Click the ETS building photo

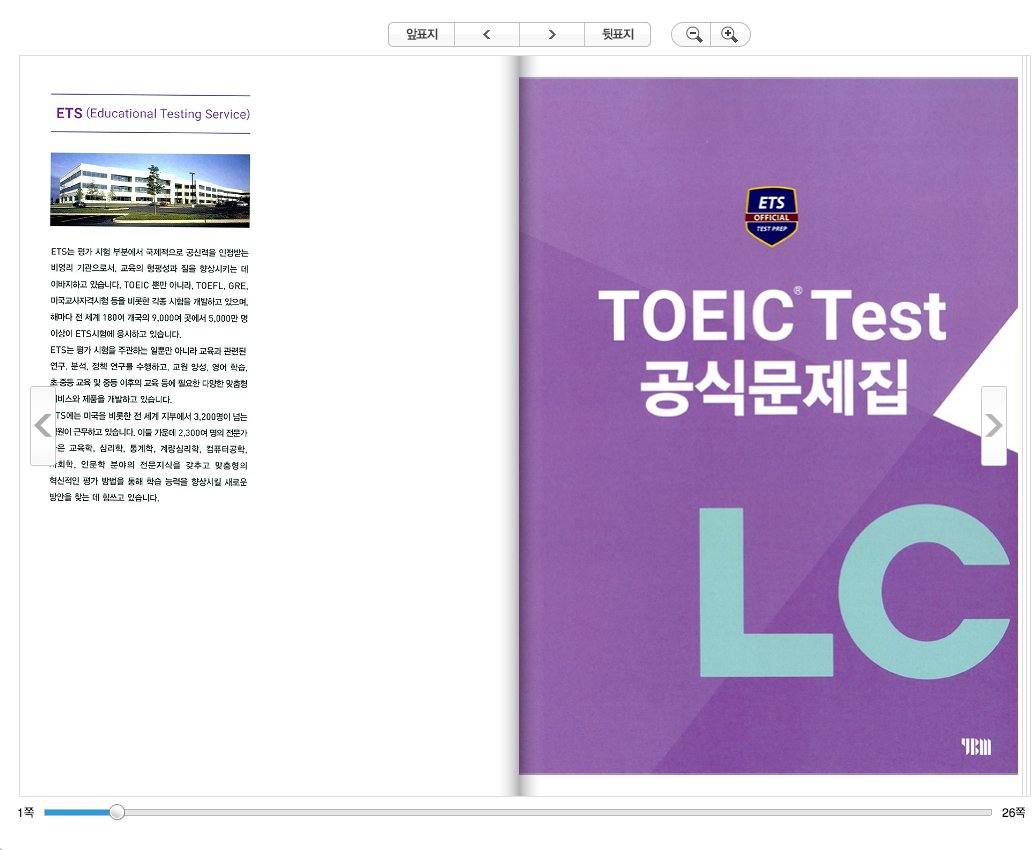[150, 190]
